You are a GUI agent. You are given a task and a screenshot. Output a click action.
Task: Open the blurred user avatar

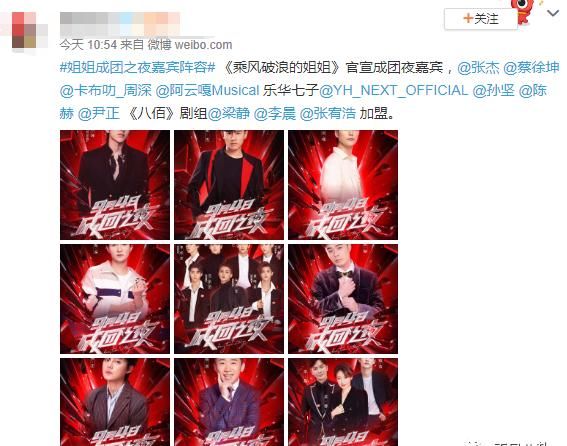point(24,30)
